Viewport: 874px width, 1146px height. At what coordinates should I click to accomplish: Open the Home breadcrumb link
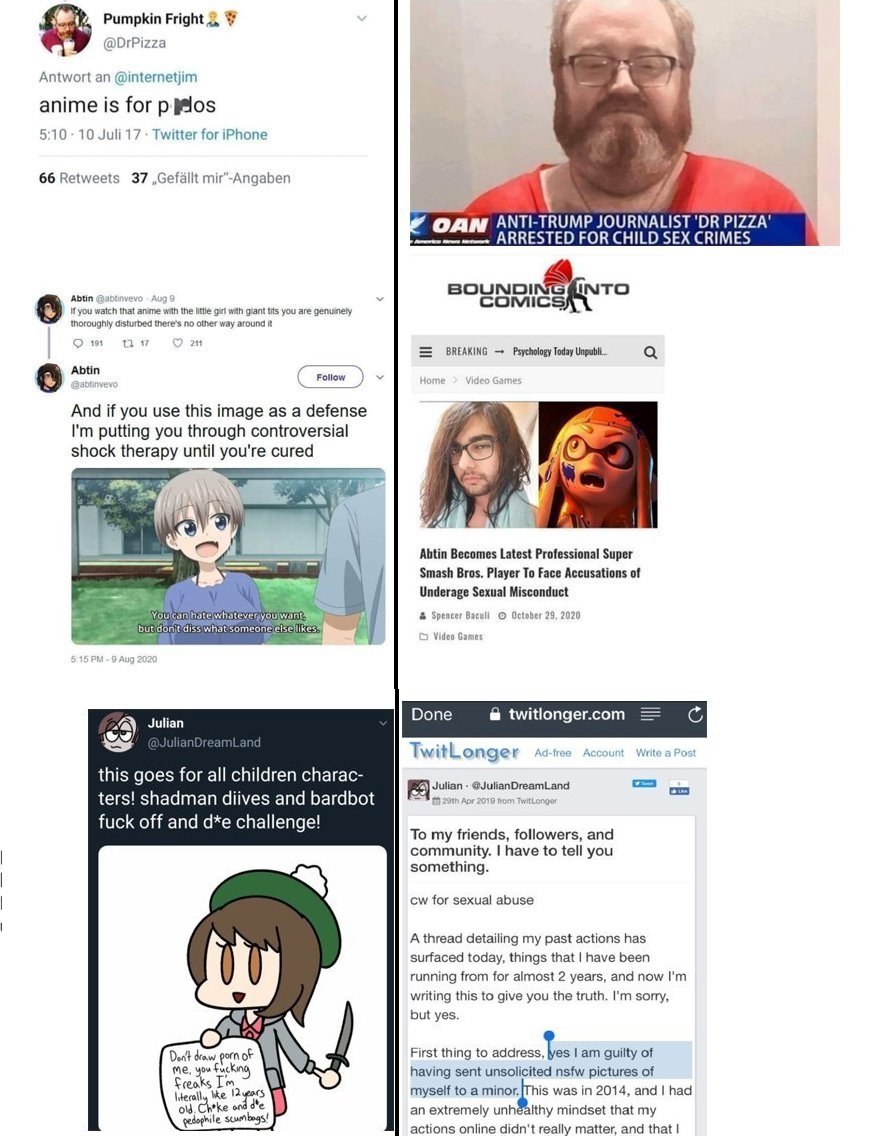(x=432, y=380)
